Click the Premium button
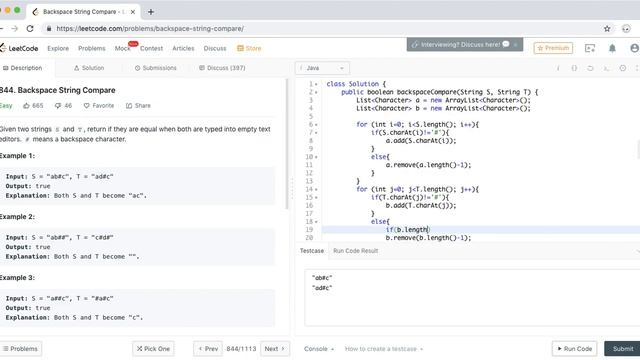The height and width of the screenshot is (360, 640). click(x=553, y=48)
